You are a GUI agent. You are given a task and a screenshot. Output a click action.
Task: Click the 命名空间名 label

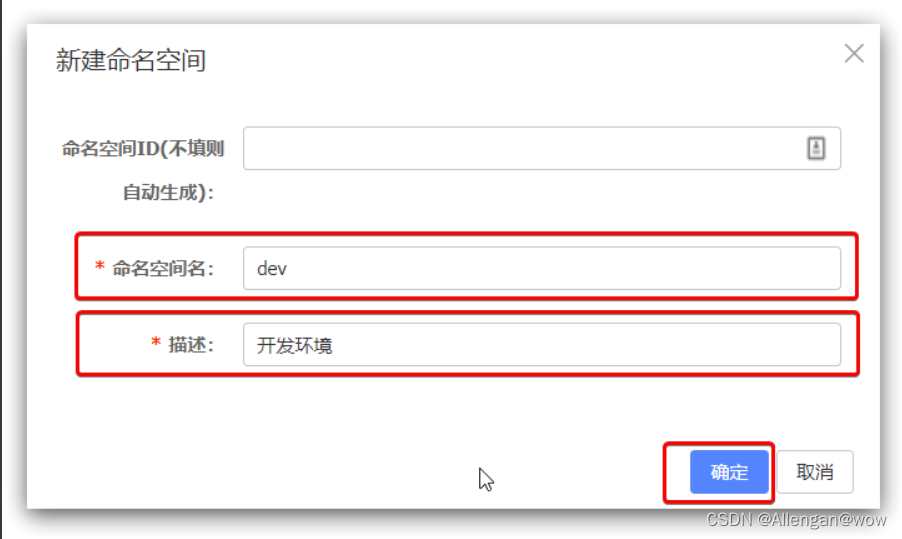point(163,268)
